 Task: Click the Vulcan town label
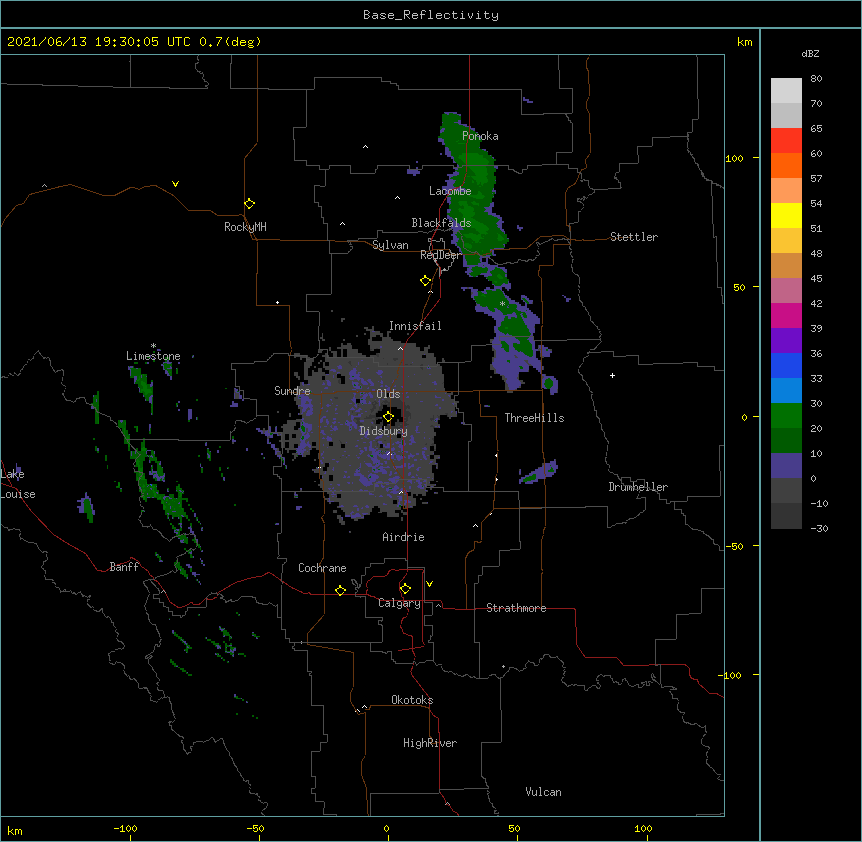543,792
